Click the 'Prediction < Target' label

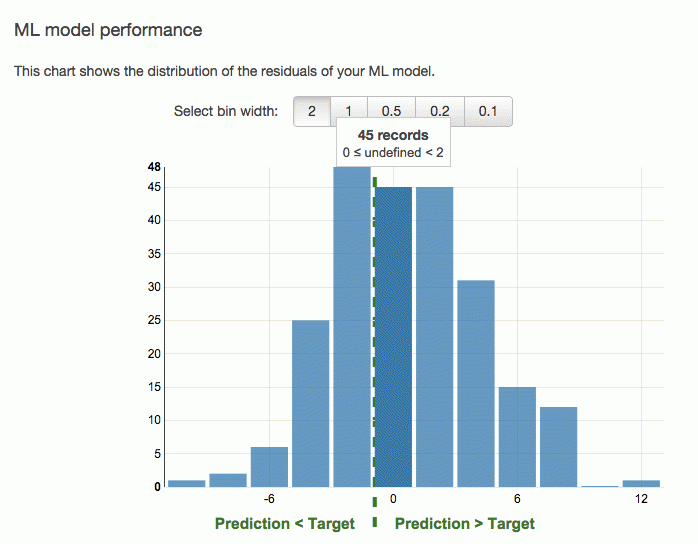285,524
